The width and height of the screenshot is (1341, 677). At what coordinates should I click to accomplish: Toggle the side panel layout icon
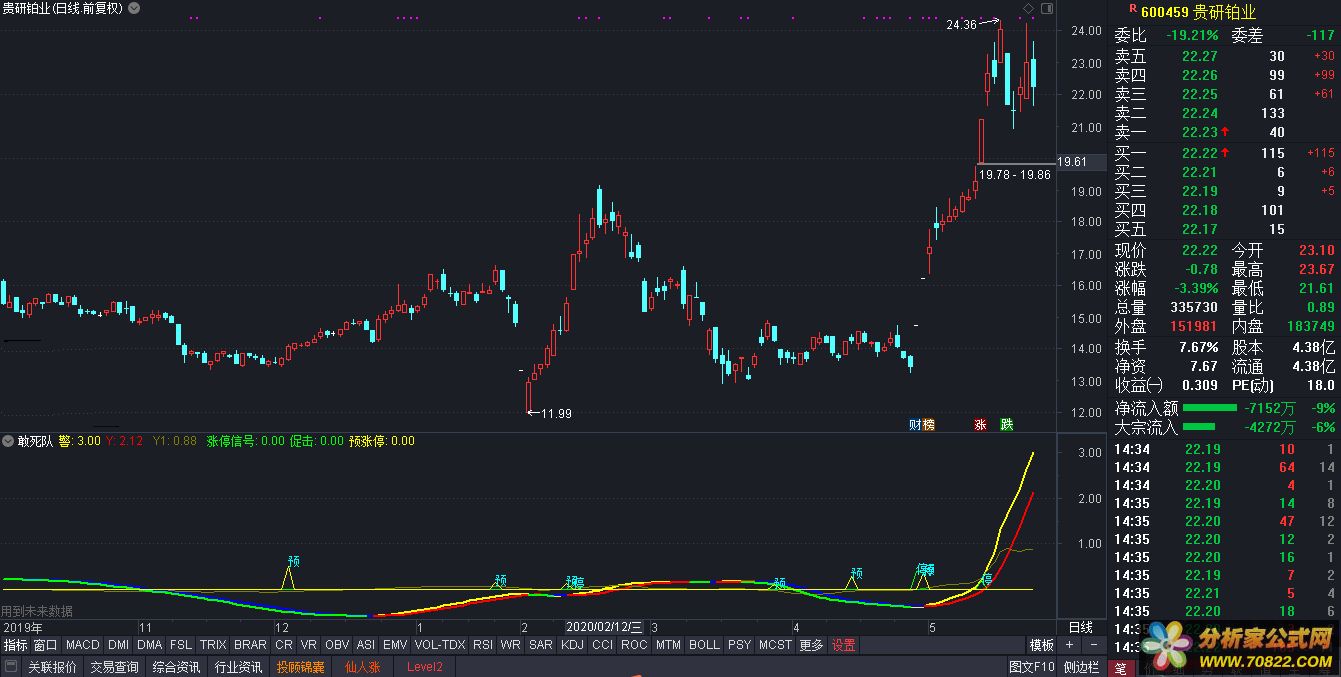click(x=1047, y=8)
